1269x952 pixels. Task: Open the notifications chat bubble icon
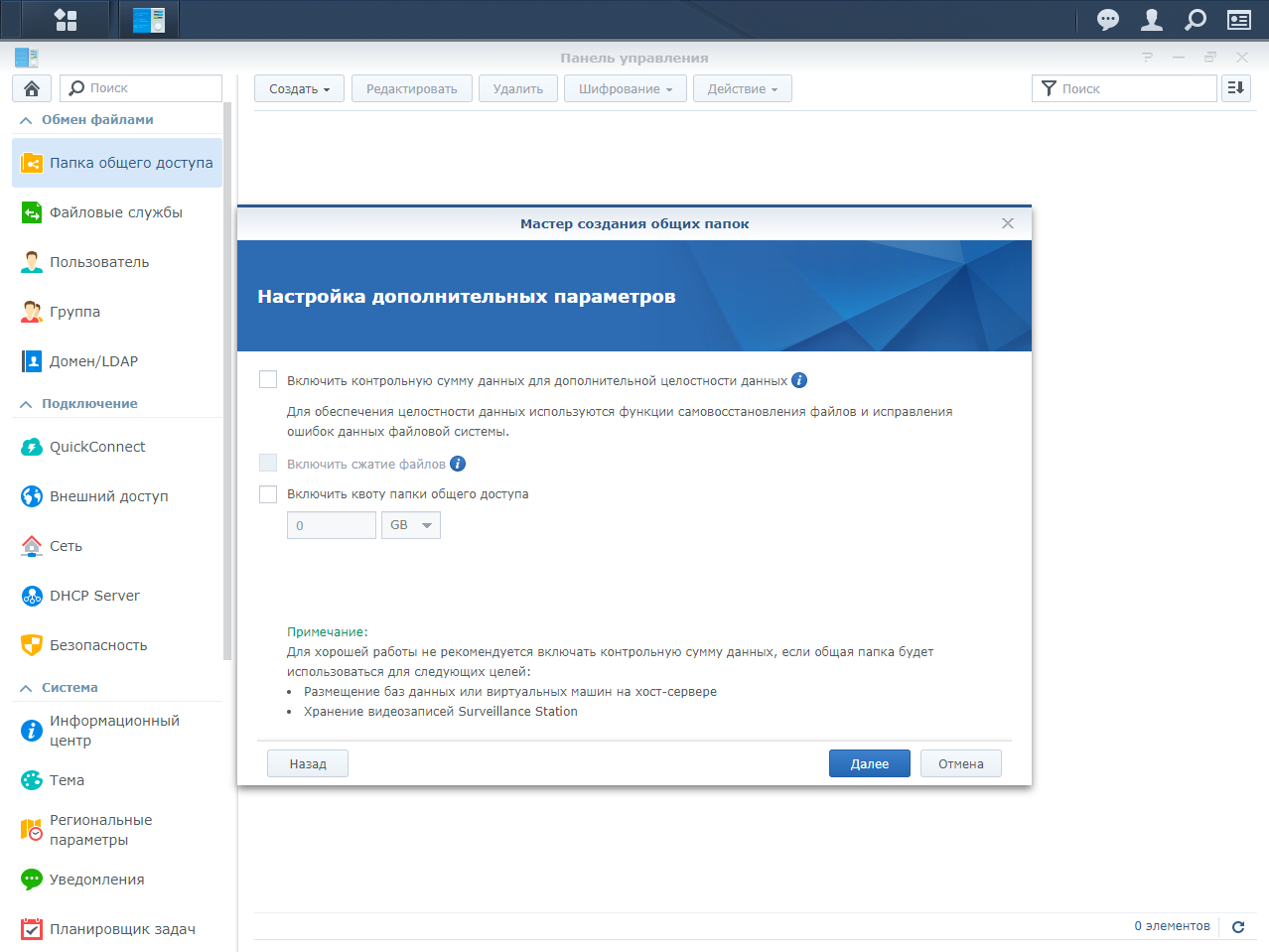tap(1108, 19)
